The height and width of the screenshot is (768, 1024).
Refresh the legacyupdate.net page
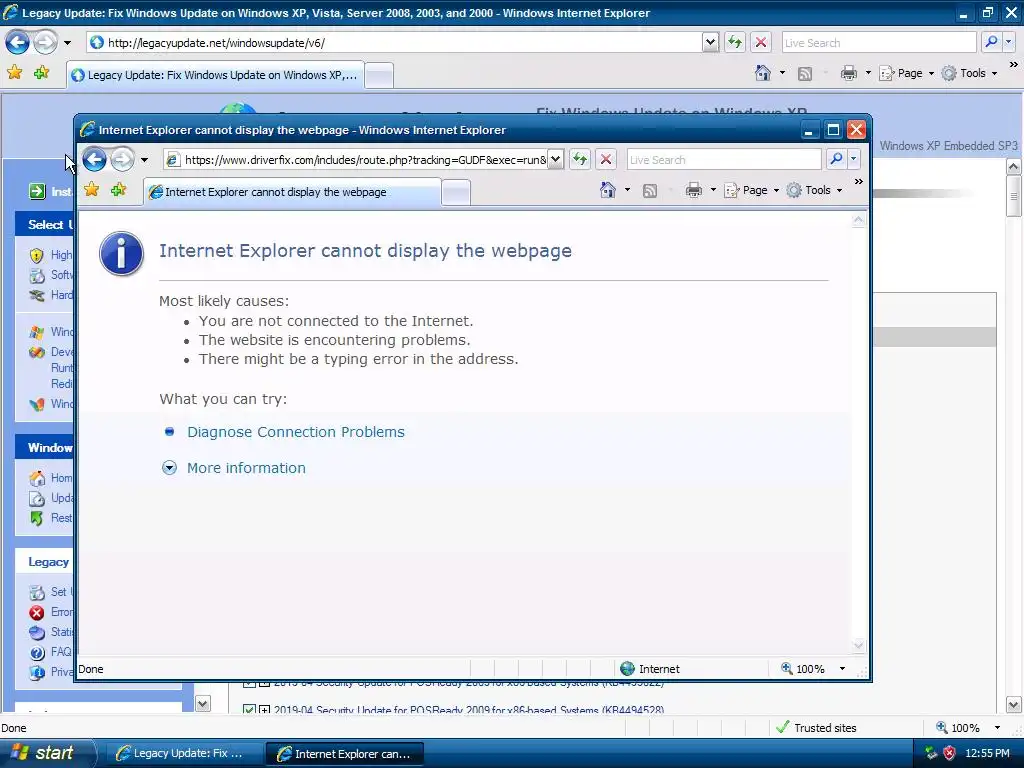click(735, 43)
